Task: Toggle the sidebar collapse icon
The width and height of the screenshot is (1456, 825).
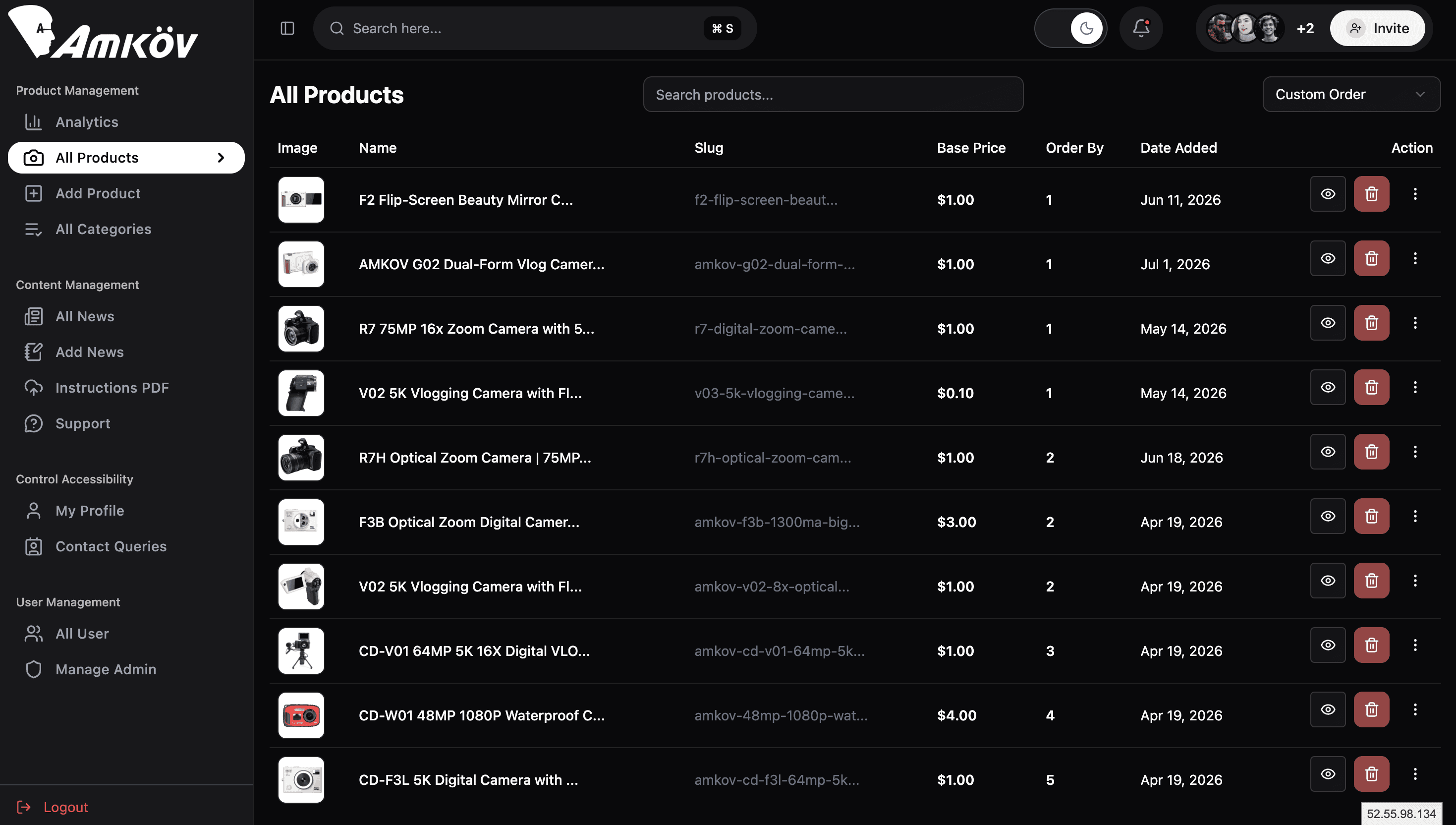Action: pos(287,28)
